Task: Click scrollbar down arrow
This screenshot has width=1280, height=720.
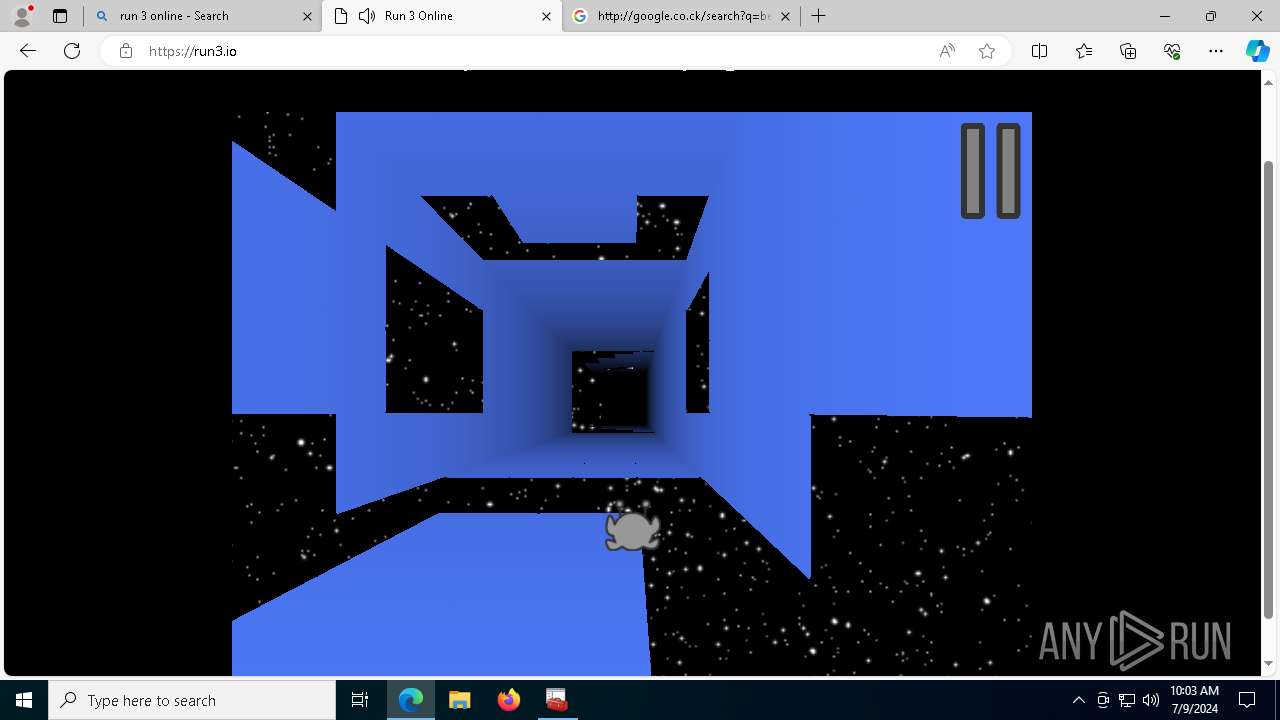Action: tap(1270, 663)
